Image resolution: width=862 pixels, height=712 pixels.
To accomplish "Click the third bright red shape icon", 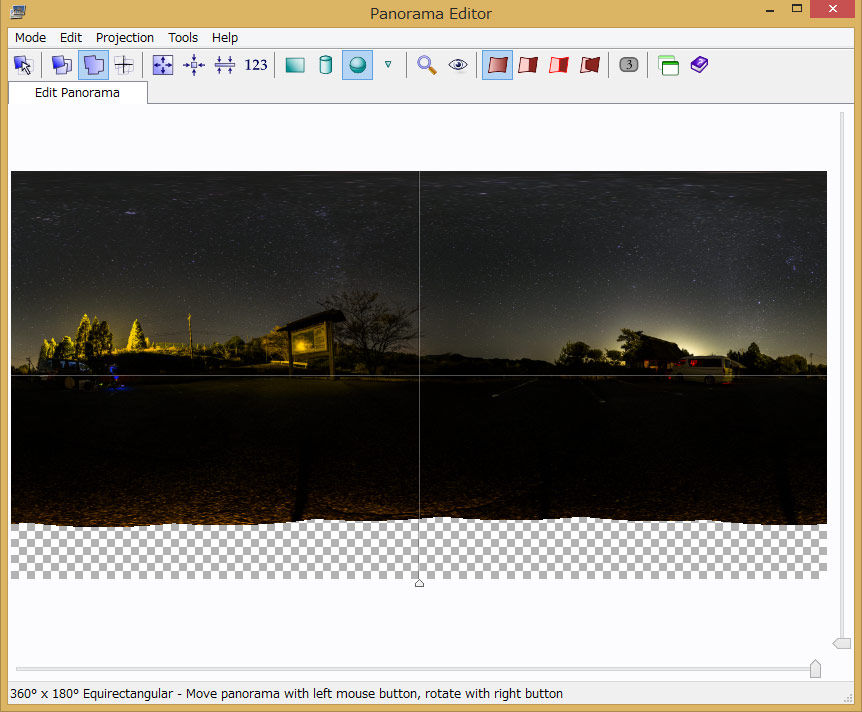I will [x=559, y=65].
